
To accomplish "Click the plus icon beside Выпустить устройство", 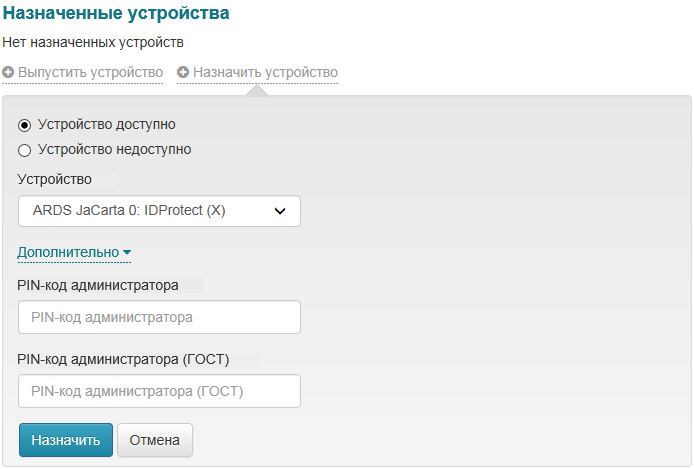I will 9,73.
